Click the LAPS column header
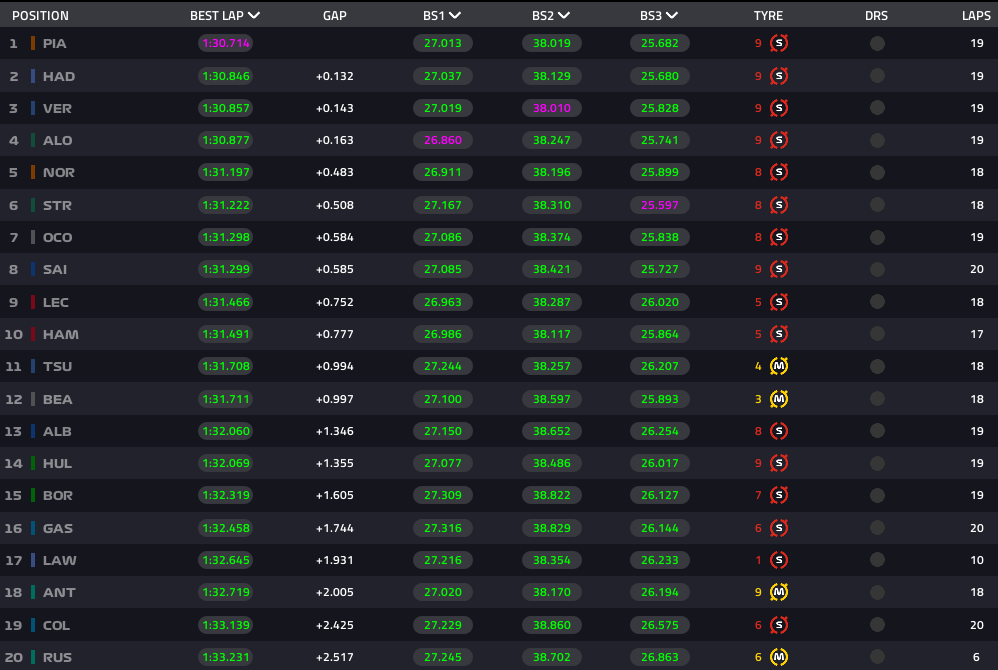This screenshot has width=998, height=670. 976,16
